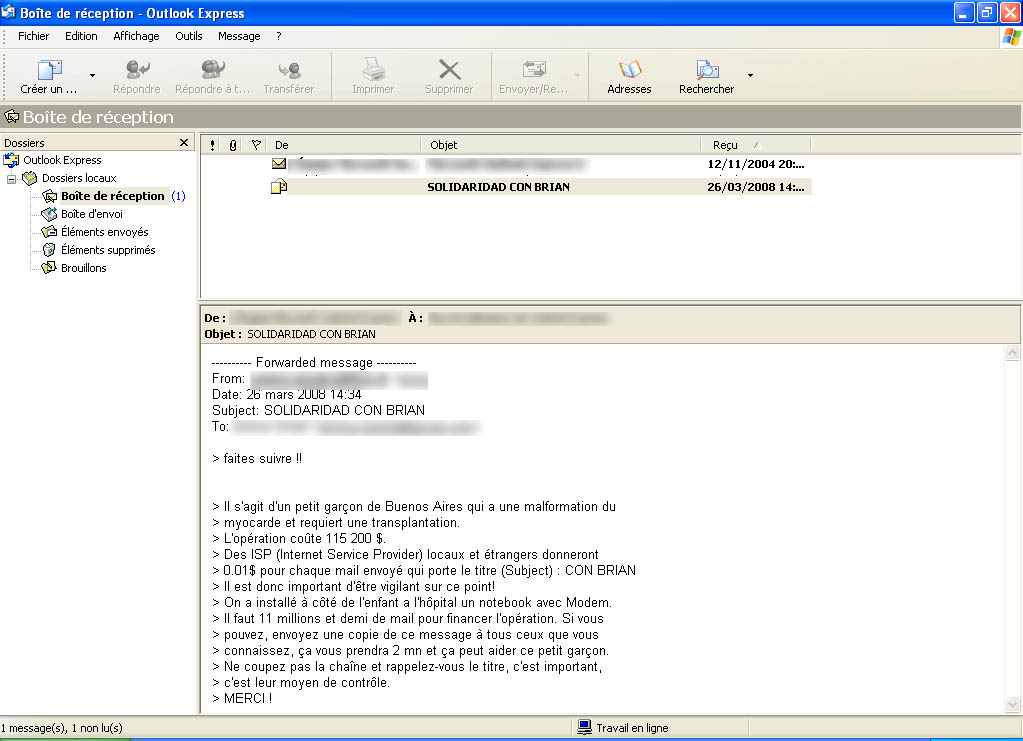Sort messages by Objet column header
Image resolution: width=1023 pixels, height=741 pixels.
[560, 145]
